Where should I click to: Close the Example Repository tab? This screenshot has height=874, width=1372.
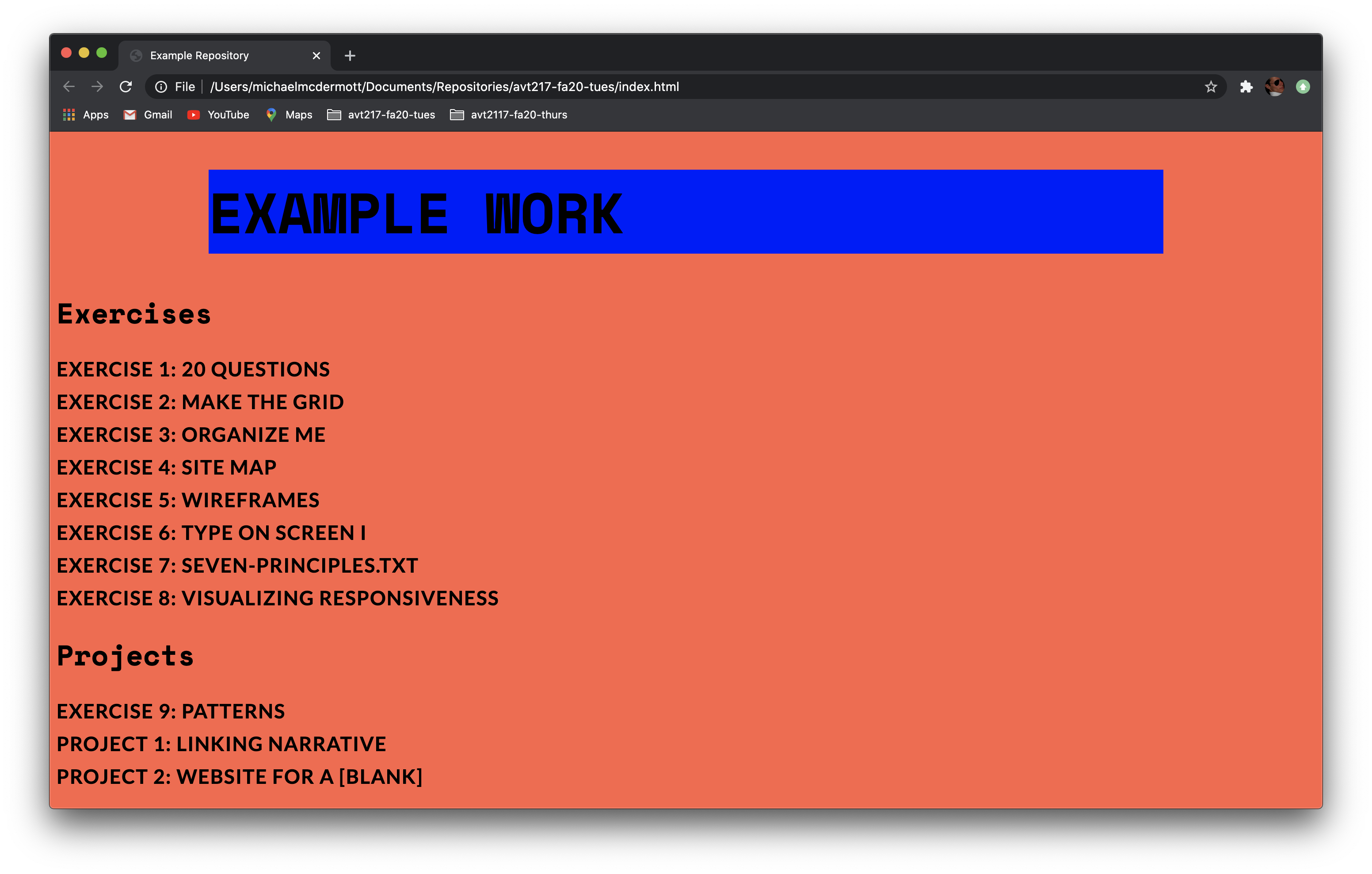click(x=316, y=55)
